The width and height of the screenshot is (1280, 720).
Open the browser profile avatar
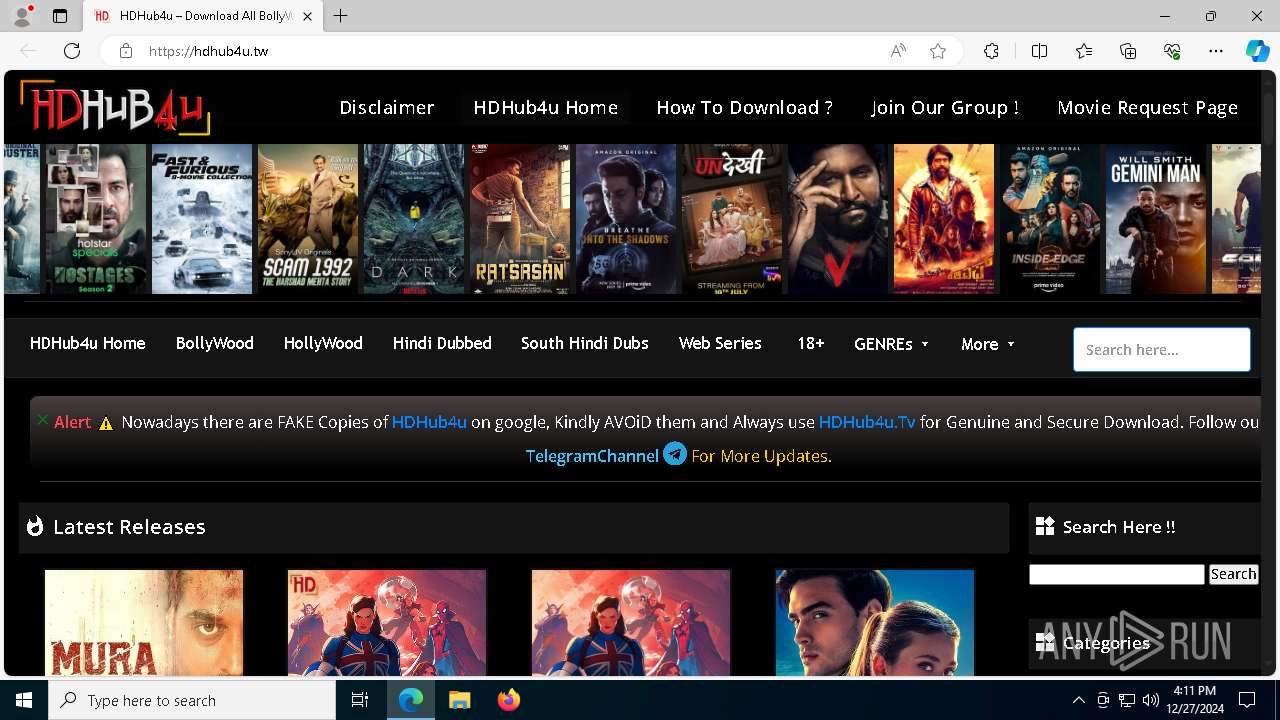point(21,16)
